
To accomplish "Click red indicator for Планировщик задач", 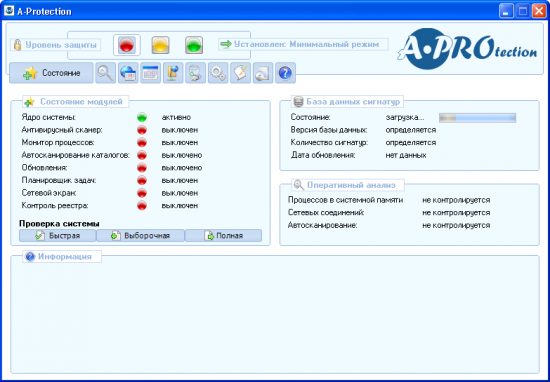I will 142,181.
